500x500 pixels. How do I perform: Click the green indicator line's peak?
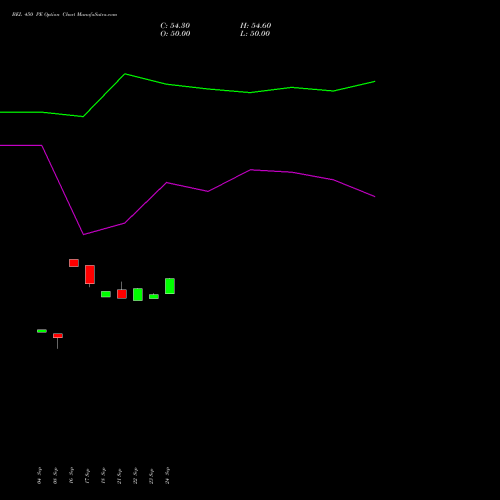125,74
